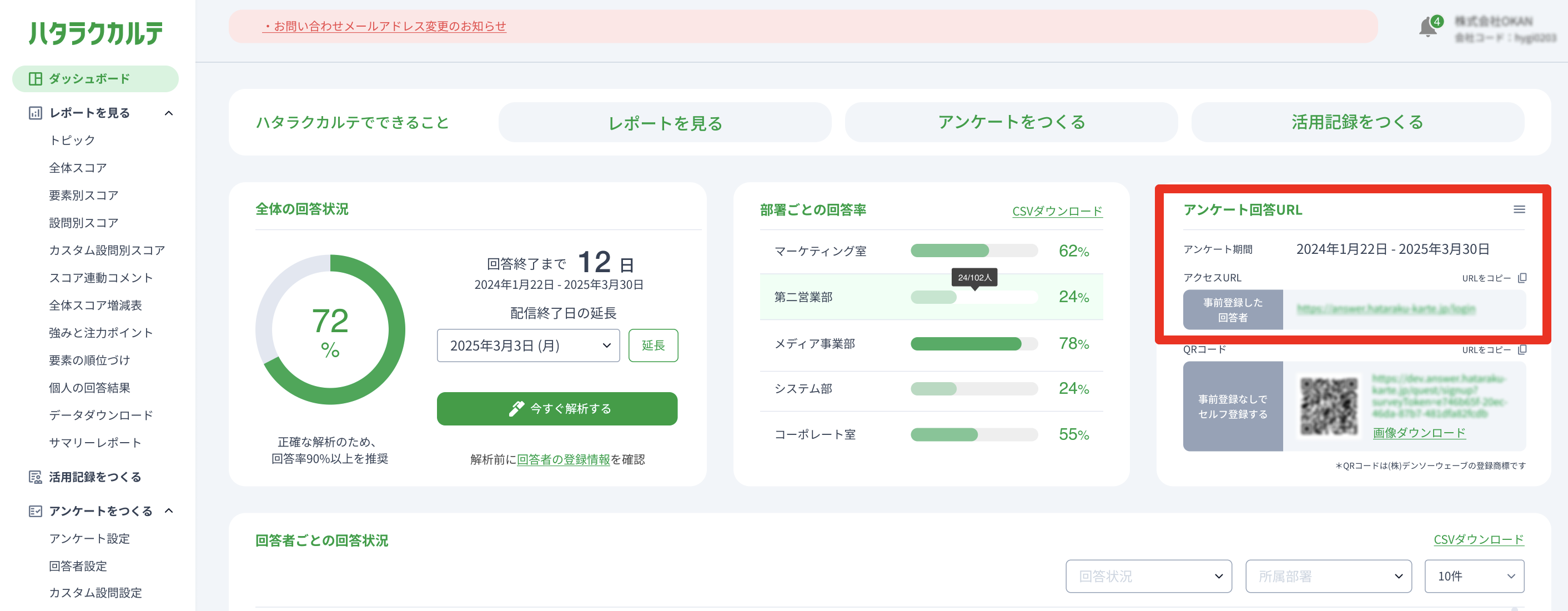Click the 活用記録をつくる top shortcut button
The width and height of the screenshot is (1568, 611).
[x=1358, y=122]
